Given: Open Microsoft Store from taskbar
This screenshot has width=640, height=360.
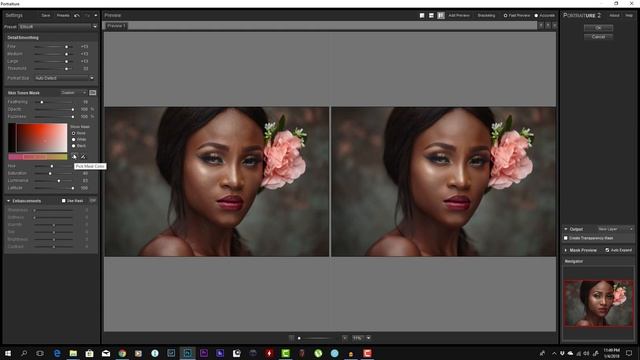Looking at the screenshot, I should coord(89,353).
